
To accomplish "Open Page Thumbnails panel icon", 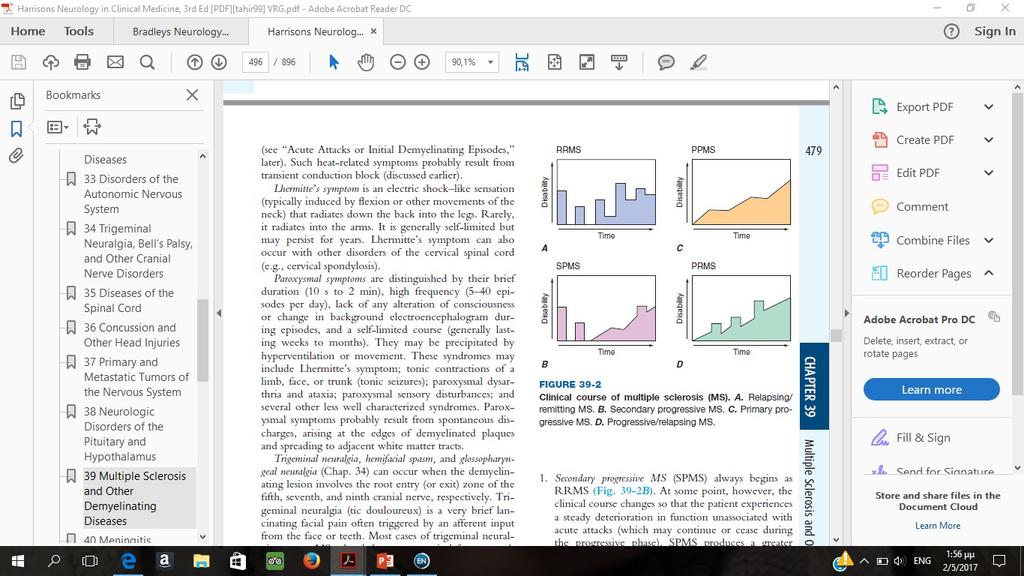I will [x=17, y=101].
